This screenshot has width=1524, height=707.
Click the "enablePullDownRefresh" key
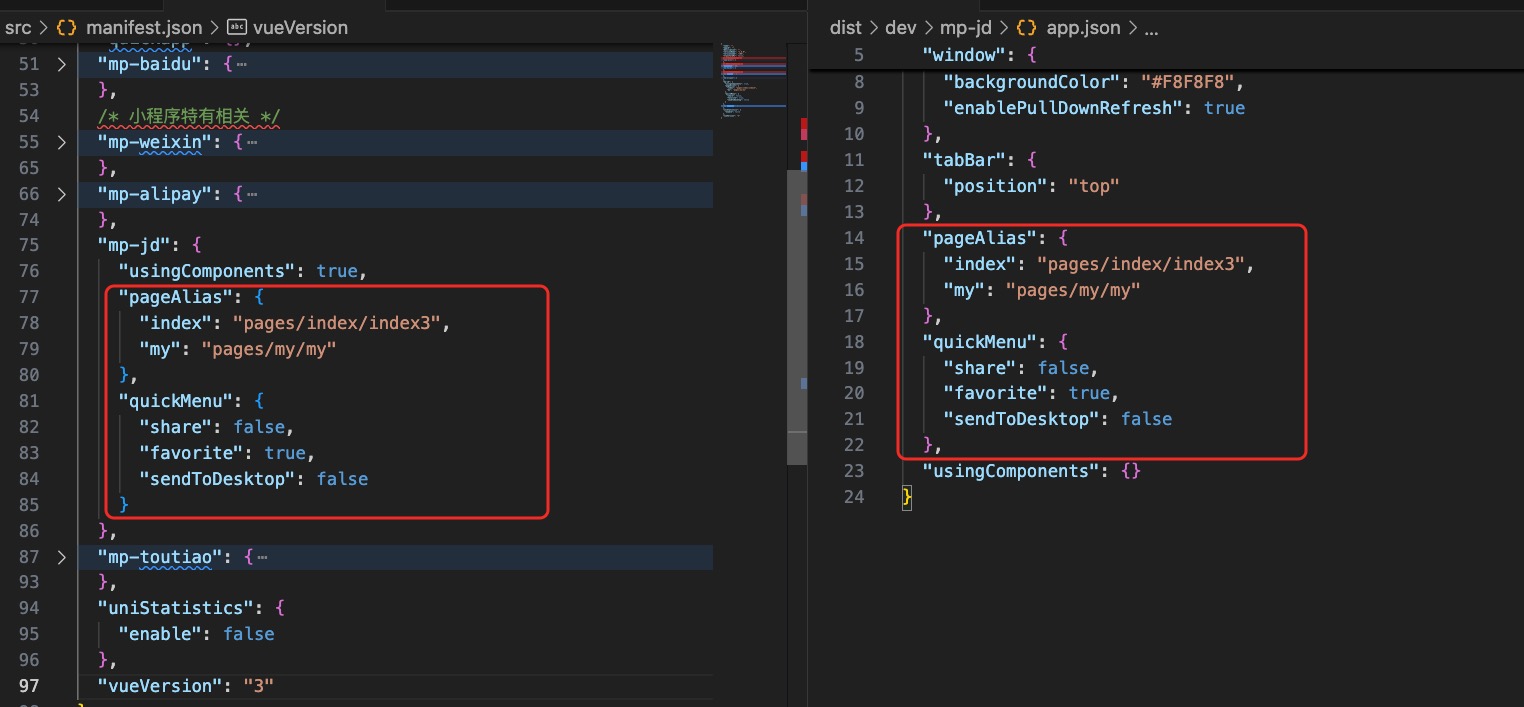tap(1063, 107)
